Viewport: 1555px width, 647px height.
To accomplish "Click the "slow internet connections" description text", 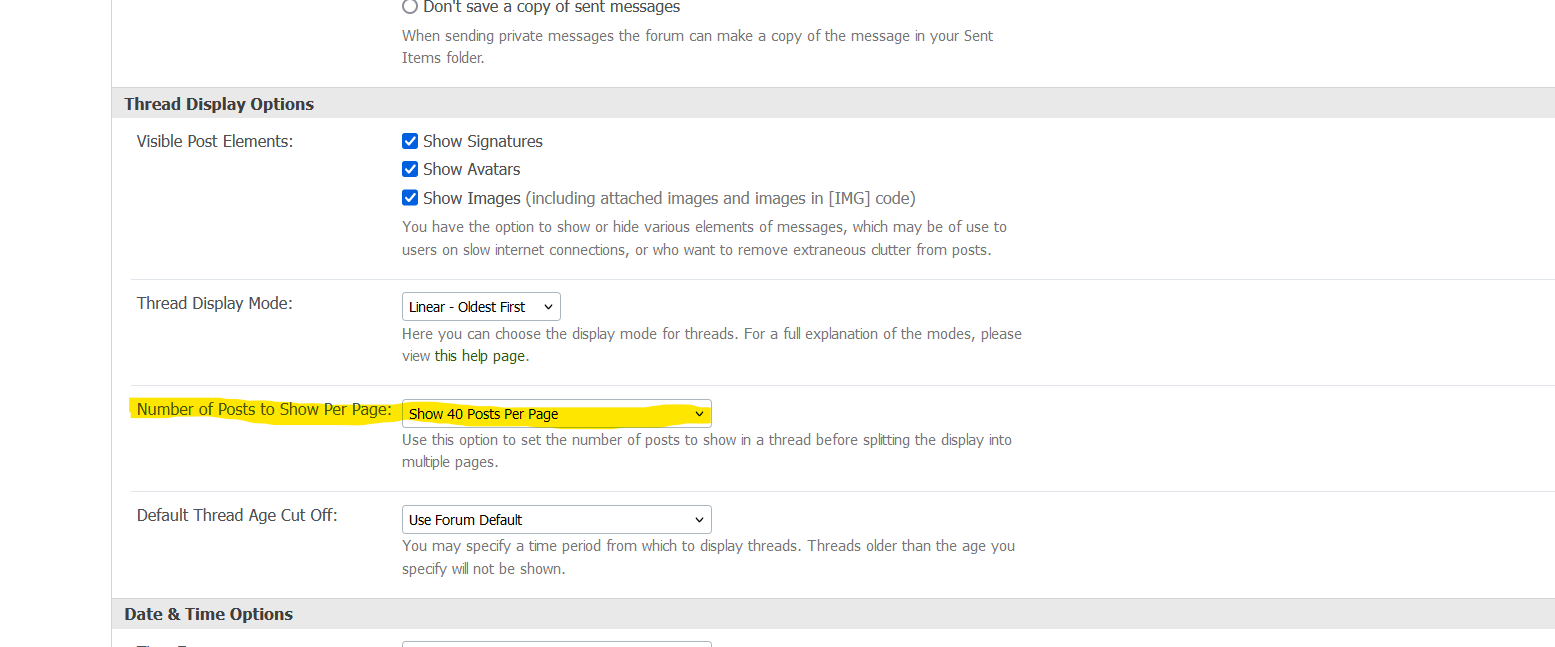I will coord(704,239).
